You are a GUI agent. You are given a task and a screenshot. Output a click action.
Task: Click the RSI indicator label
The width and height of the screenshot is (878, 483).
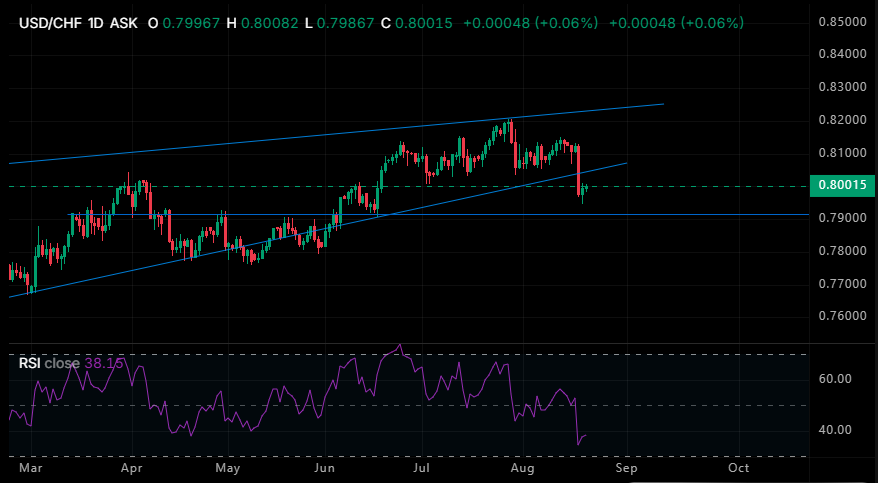coord(30,363)
